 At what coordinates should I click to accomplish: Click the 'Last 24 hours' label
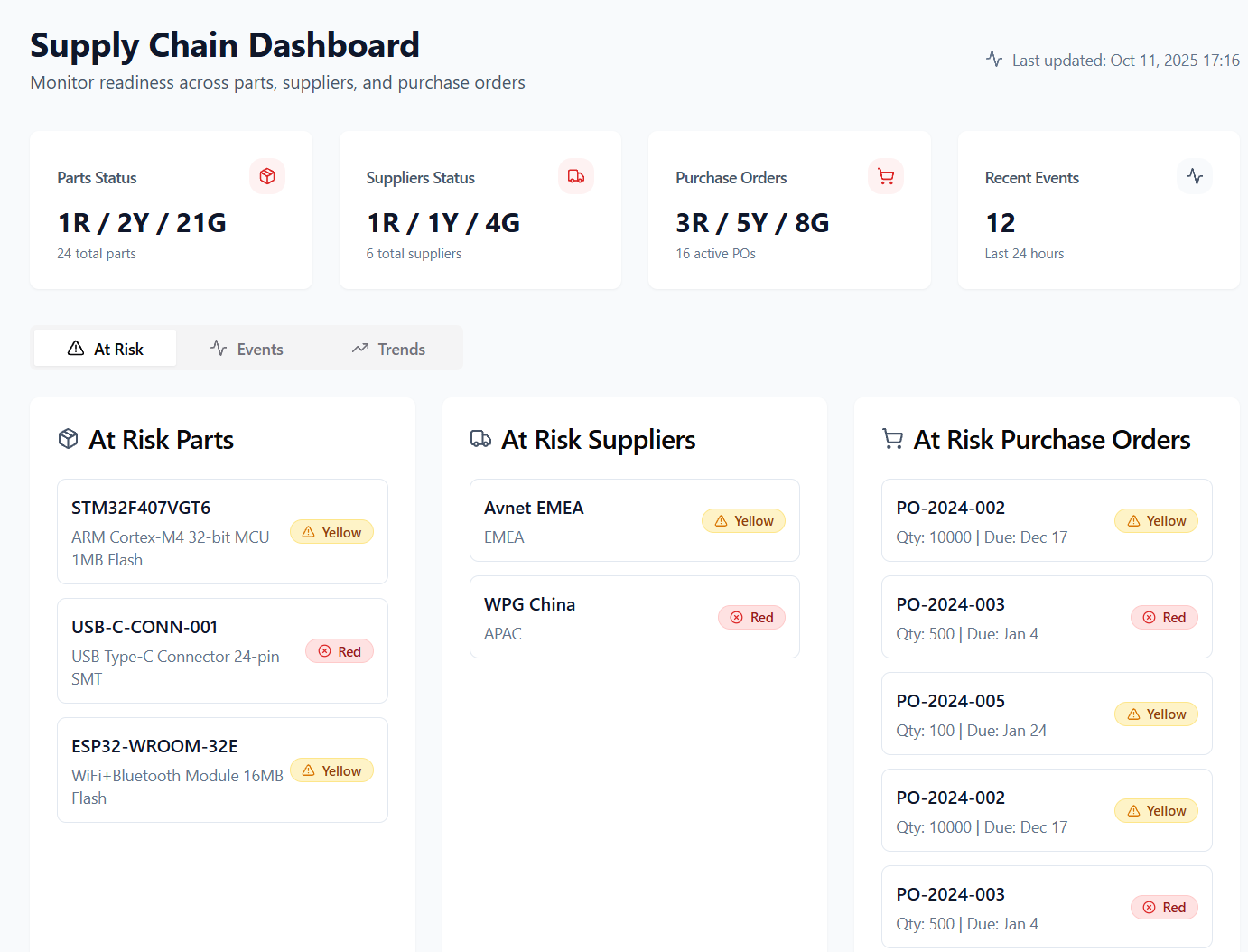click(x=1024, y=254)
